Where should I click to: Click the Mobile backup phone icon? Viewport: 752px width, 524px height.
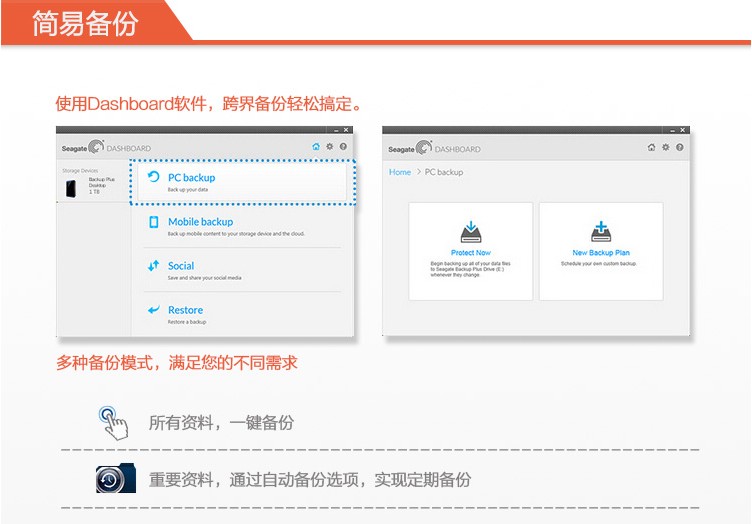(x=153, y=222)
